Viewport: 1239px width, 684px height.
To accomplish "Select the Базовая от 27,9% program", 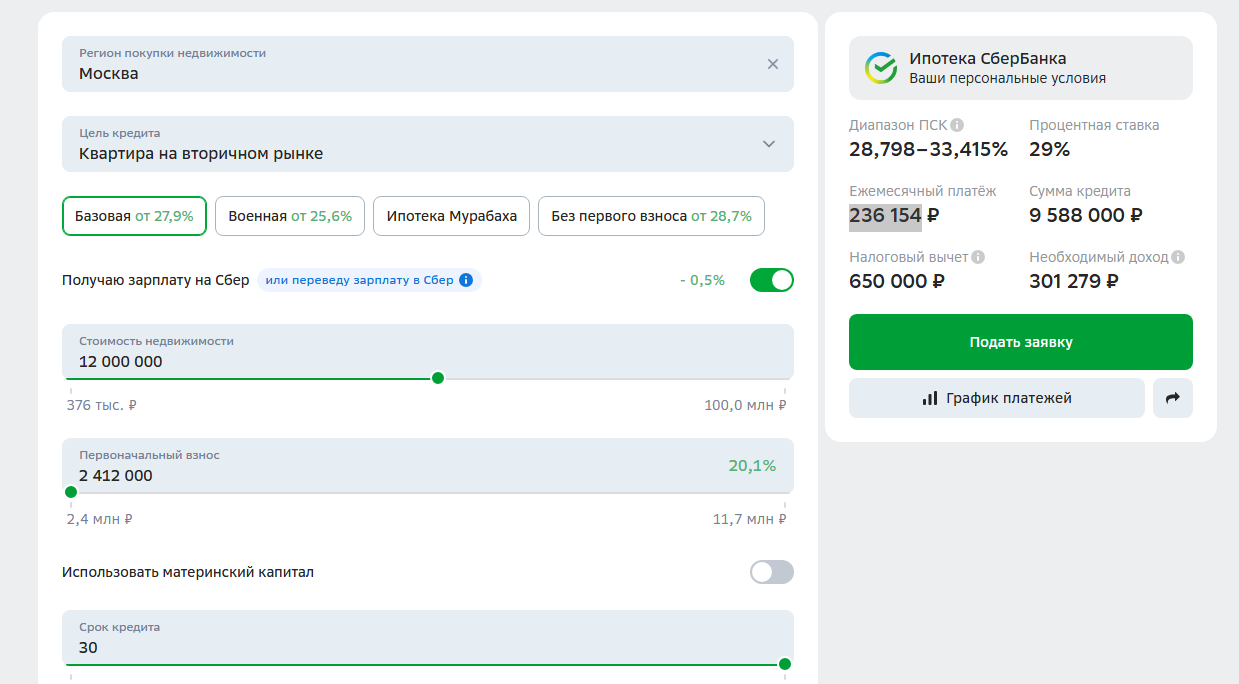I will tap(134, 216).
